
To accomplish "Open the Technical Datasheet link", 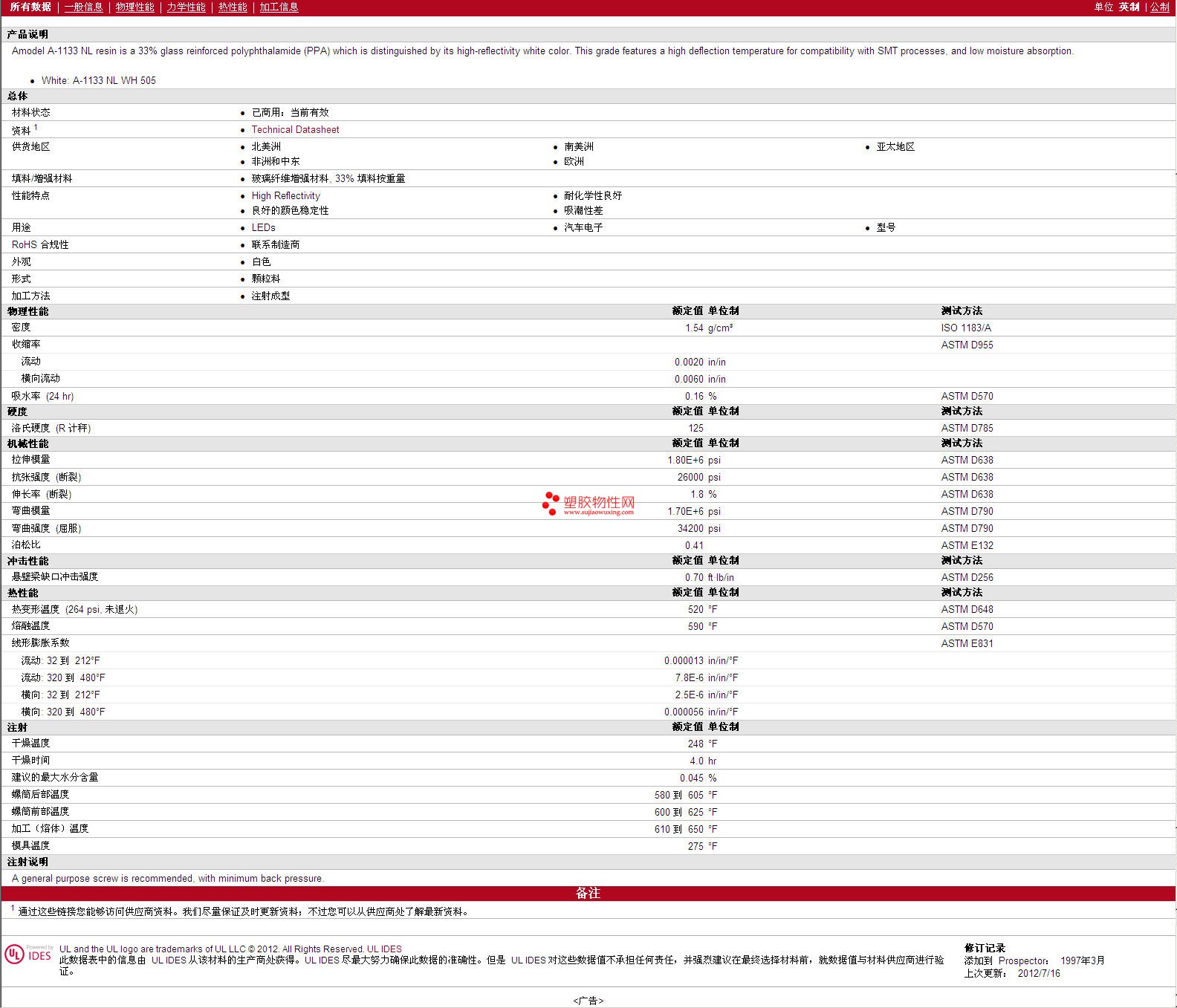I will (295, 129).
